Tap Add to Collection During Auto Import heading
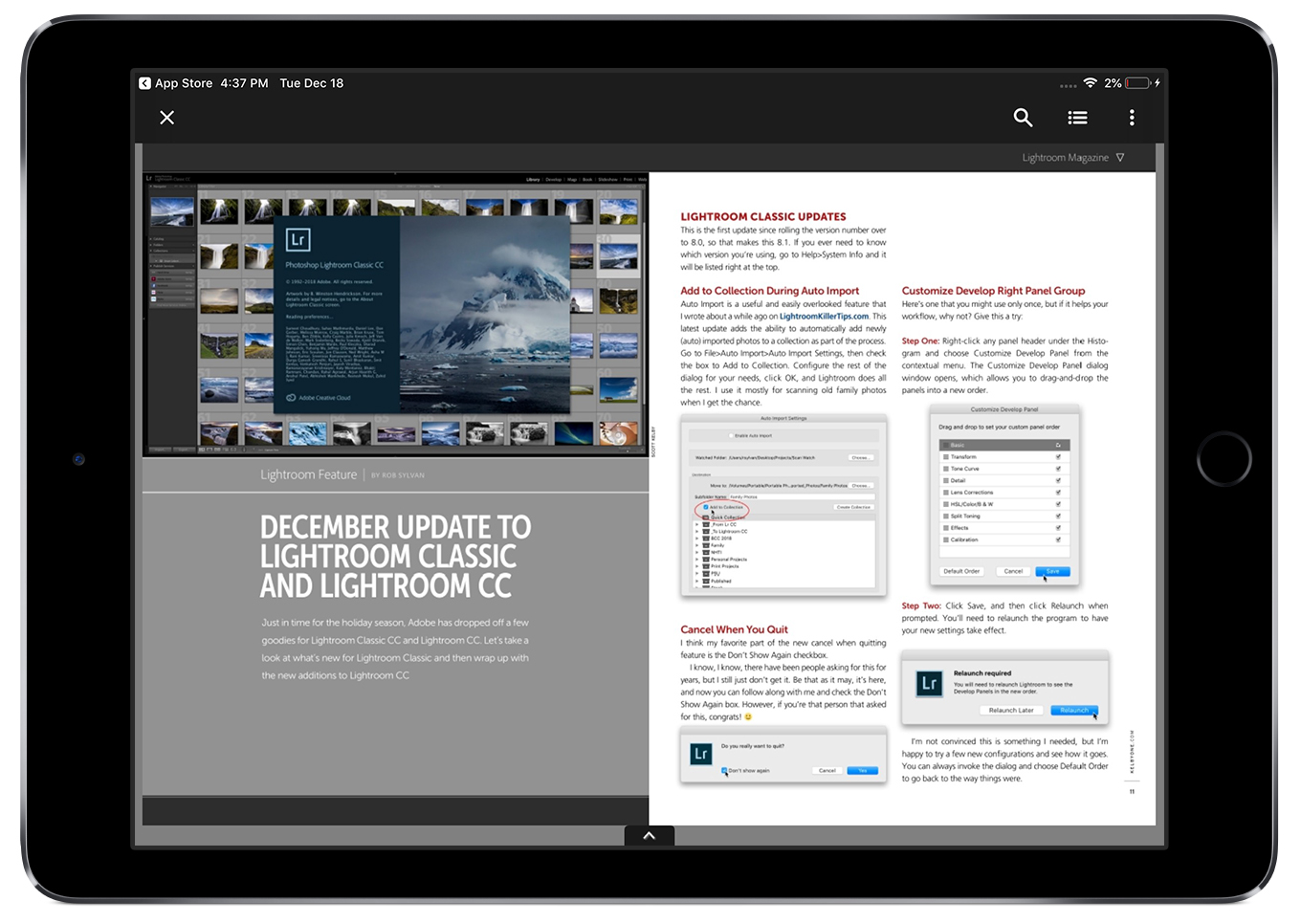1301x924 pixels. click(769, 291)
